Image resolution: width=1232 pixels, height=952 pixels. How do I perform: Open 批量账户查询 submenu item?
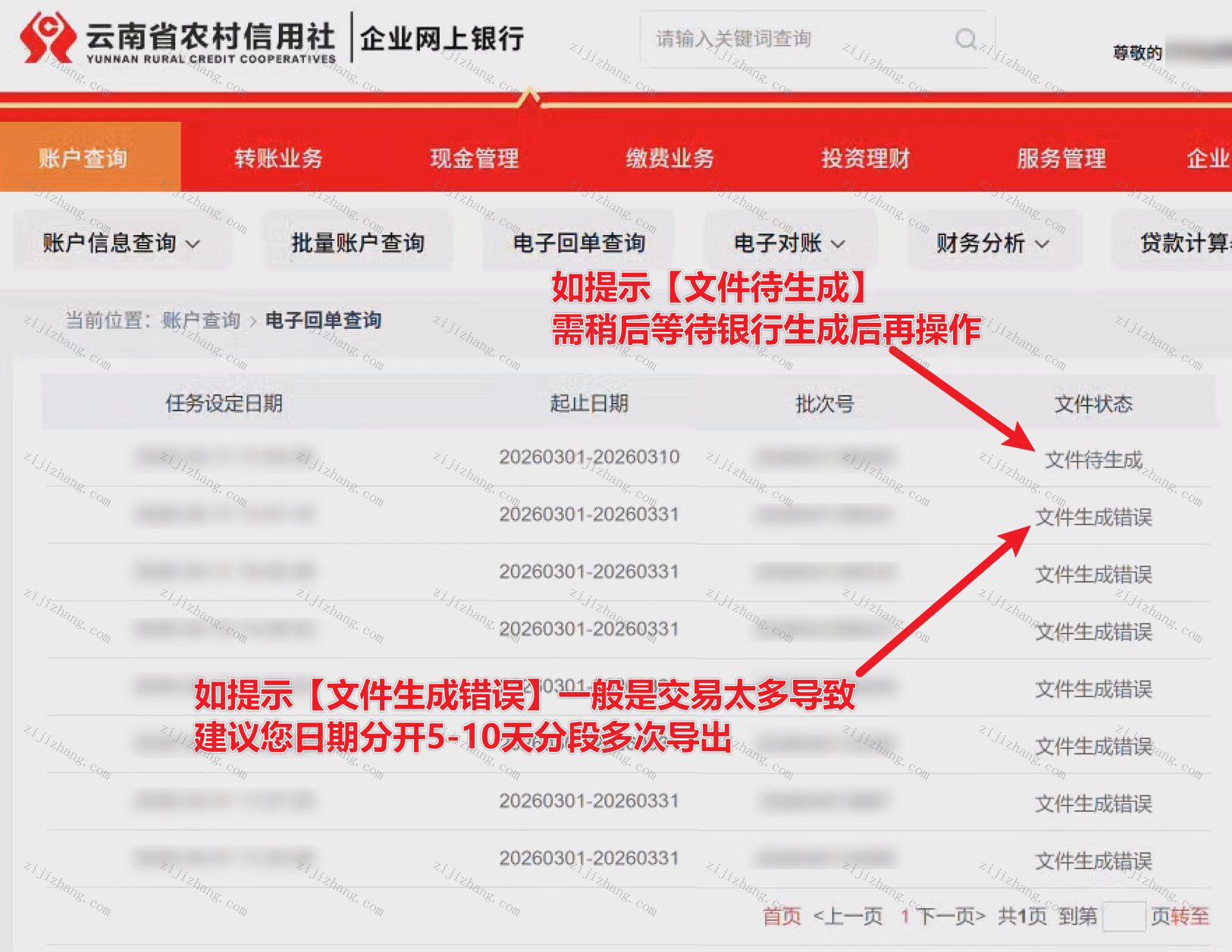click(358, 243)
